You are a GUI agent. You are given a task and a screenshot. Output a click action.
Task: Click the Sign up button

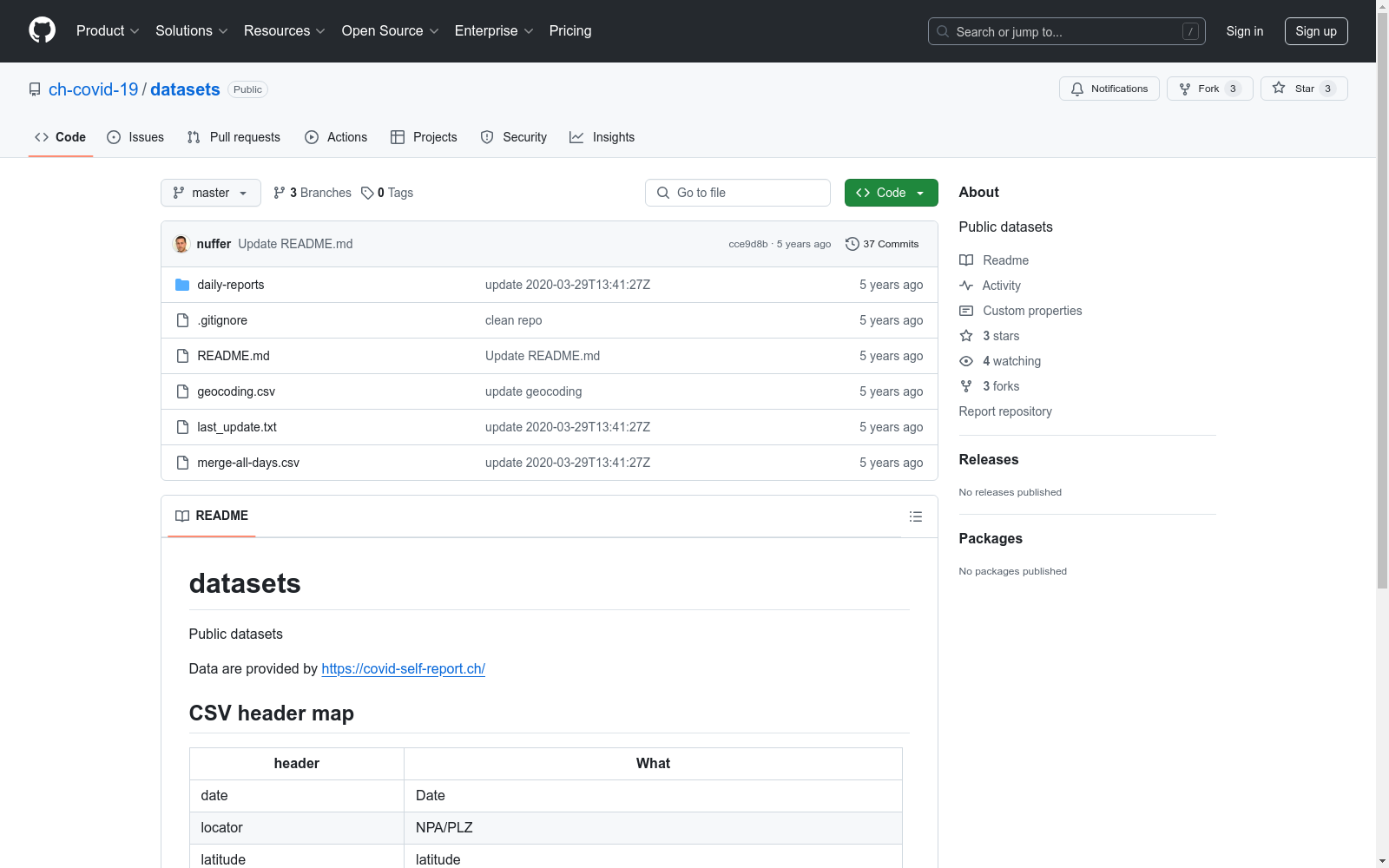click(x=1316, y=31)
